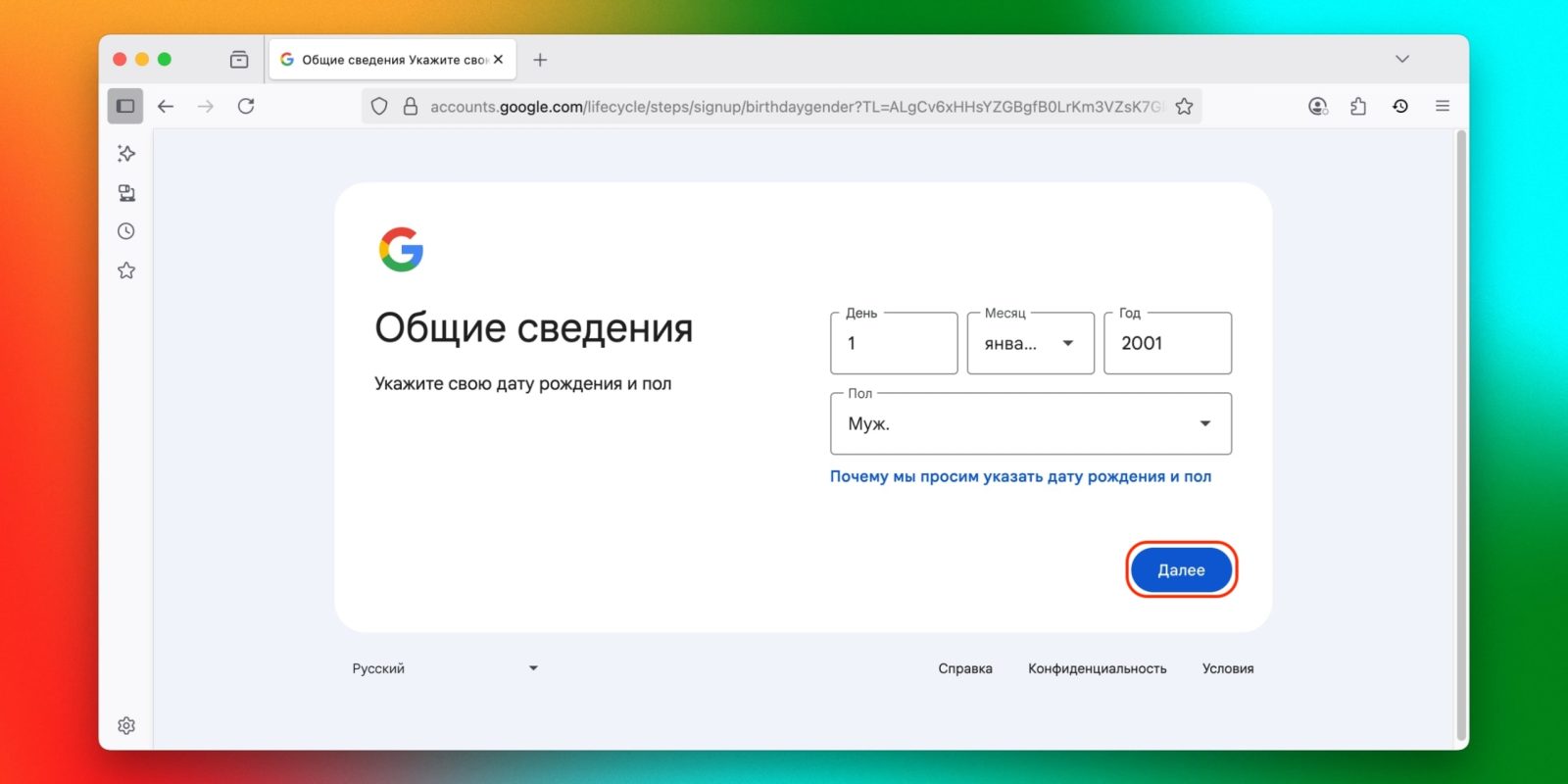Go forward to the next page
The image size is (1568, 784).
[206, 106]
